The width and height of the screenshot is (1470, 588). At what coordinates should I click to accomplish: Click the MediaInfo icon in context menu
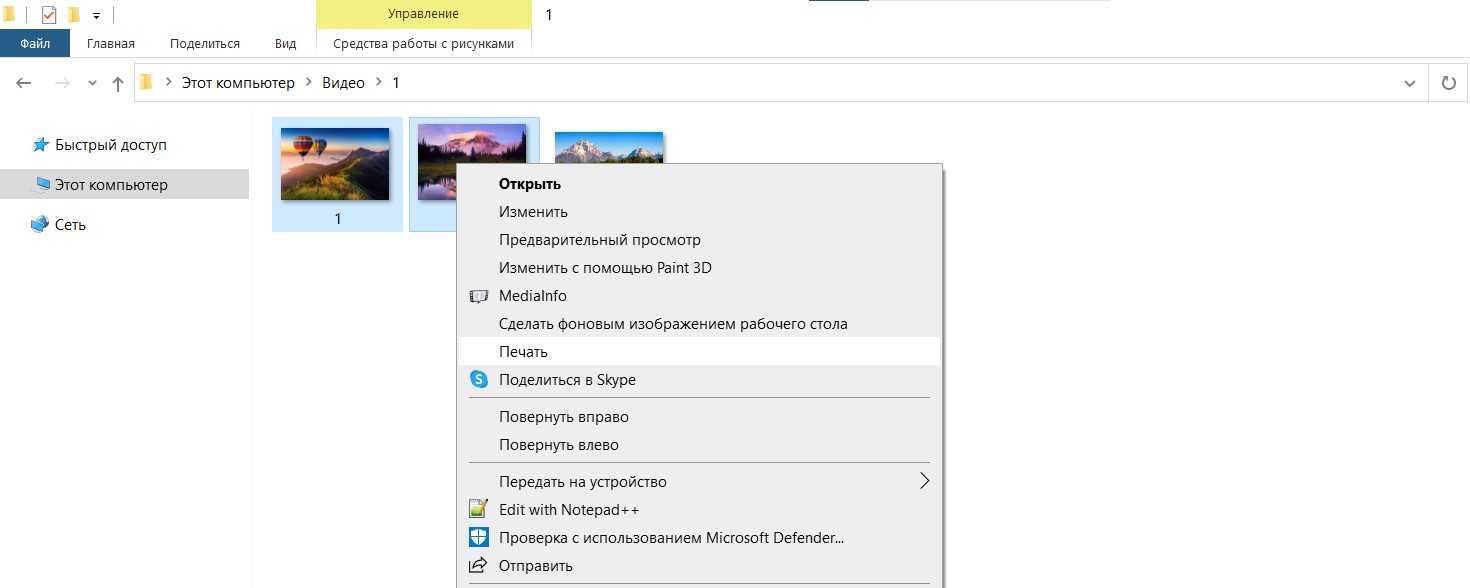pos(480,296)
